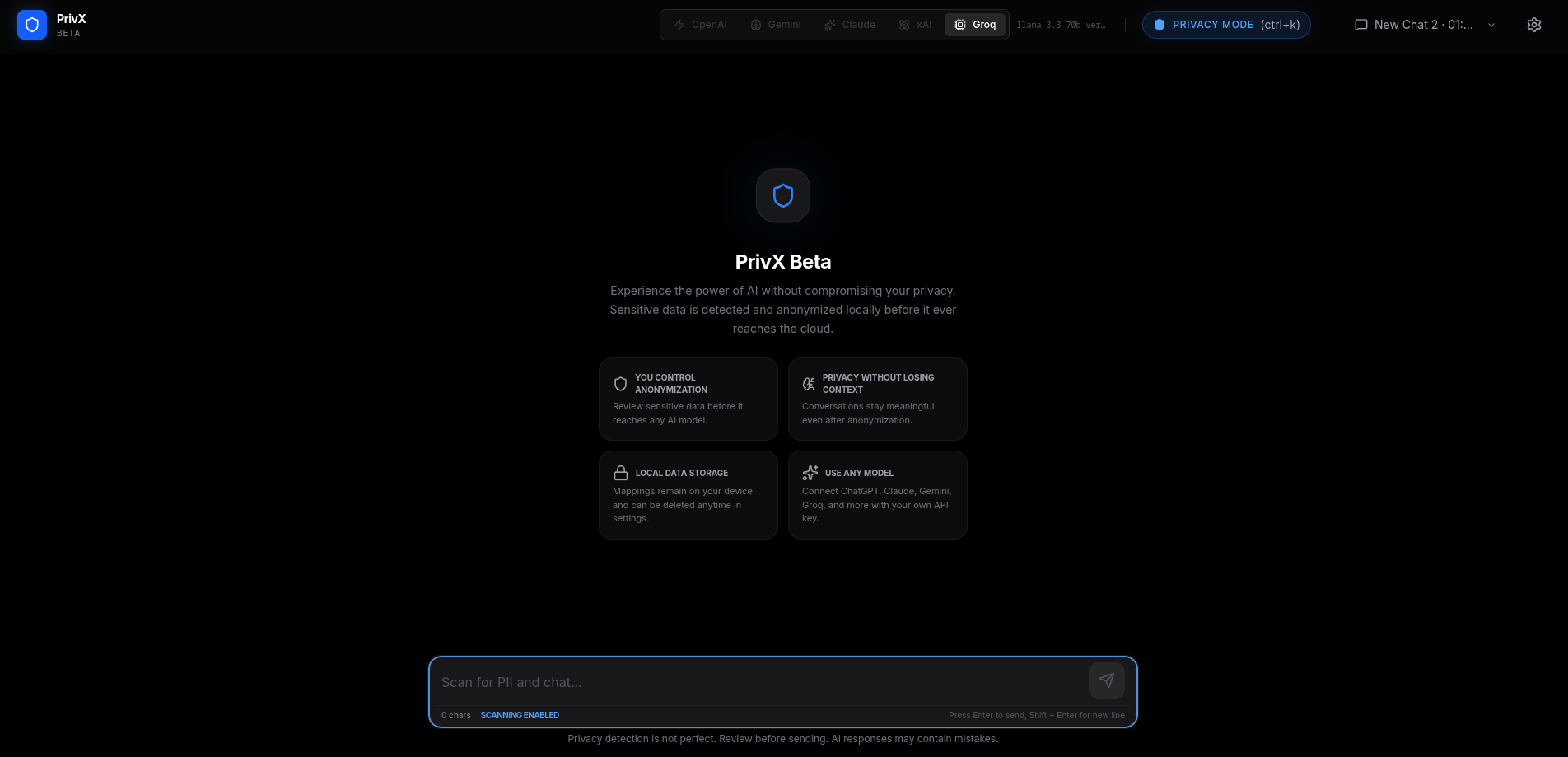Choose the xAI provider tab

click(916, 25)
